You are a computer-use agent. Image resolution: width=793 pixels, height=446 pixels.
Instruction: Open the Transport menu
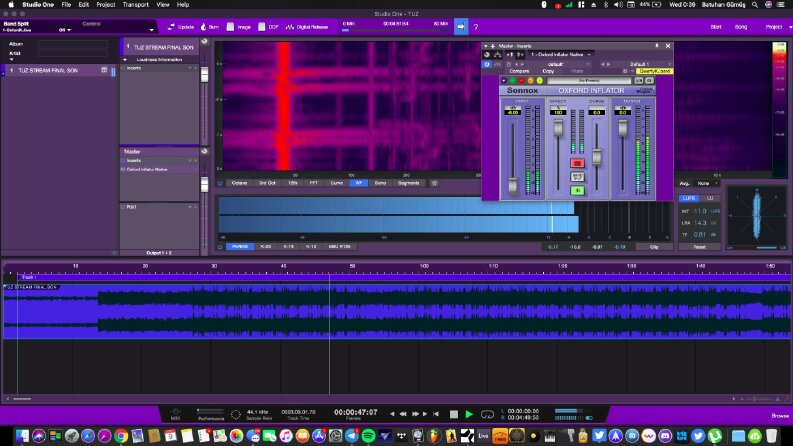click(x=136, y=5)
